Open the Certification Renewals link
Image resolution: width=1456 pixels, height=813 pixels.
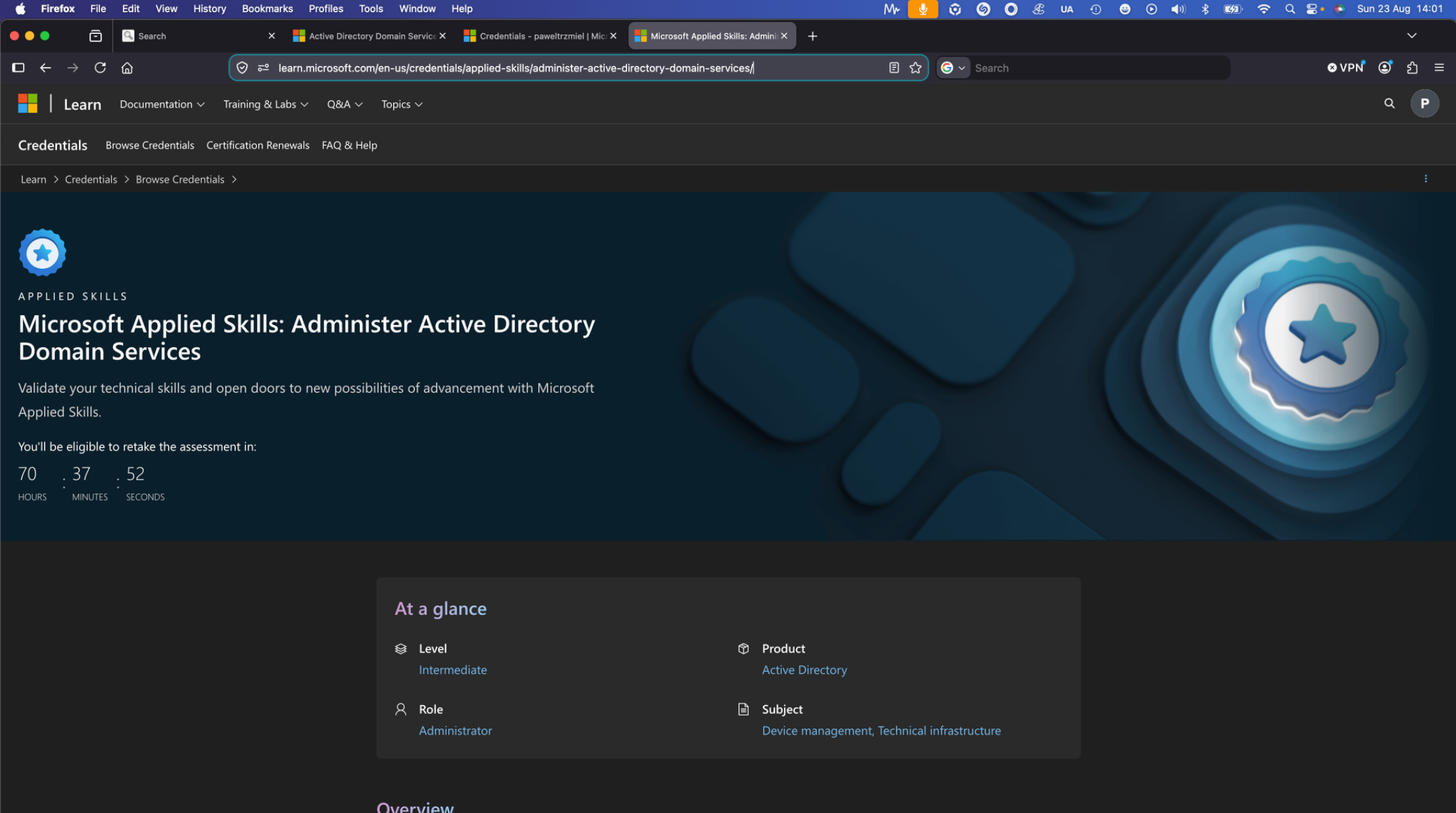[x=258, y=145]
